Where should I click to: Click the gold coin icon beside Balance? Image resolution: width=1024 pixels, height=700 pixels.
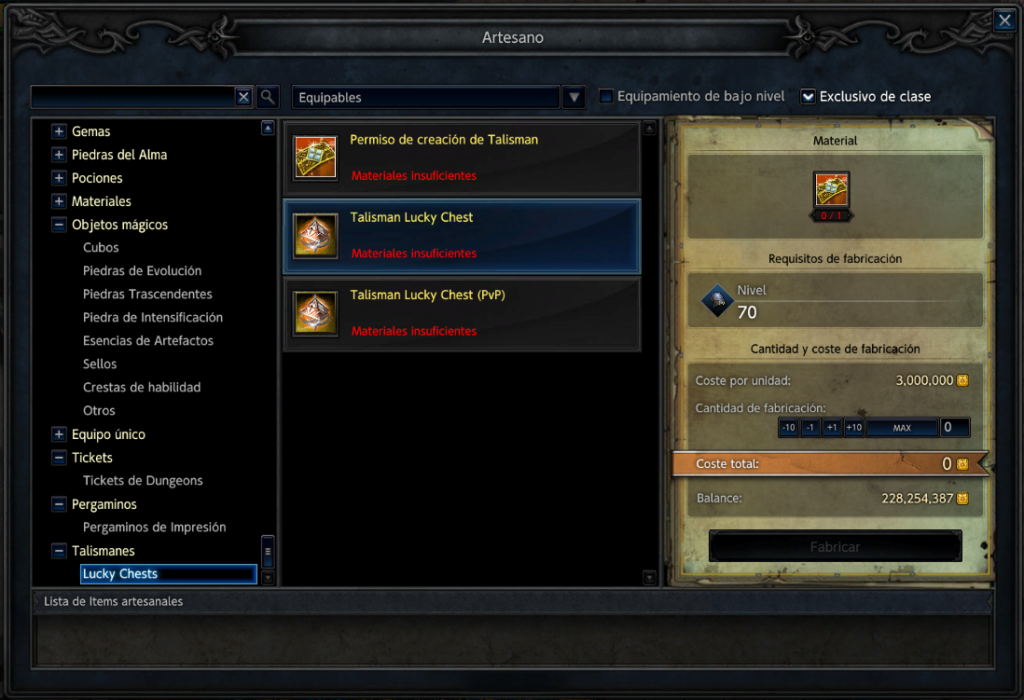click(x=963, y=498)
